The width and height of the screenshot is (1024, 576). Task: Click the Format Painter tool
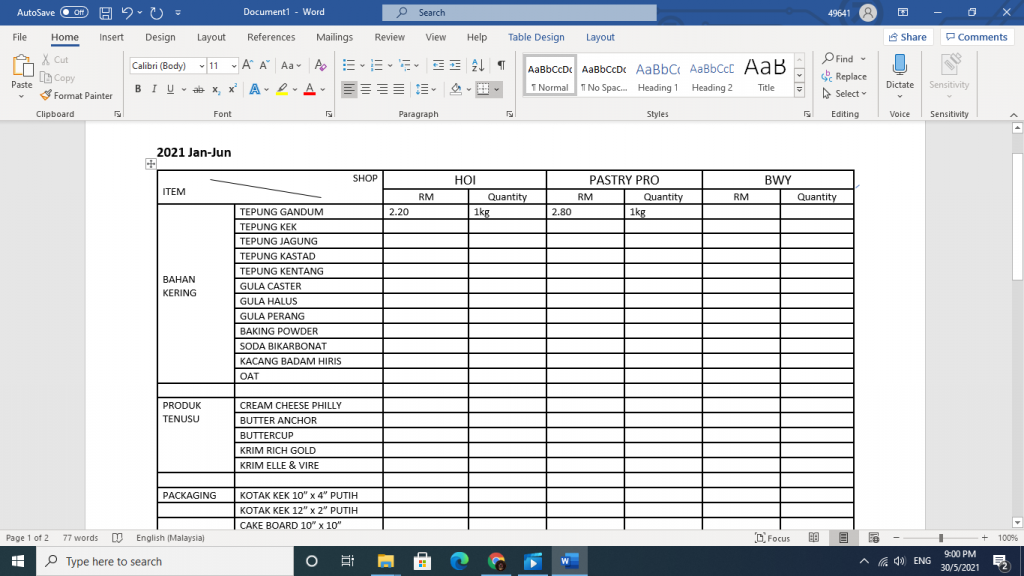77,96
